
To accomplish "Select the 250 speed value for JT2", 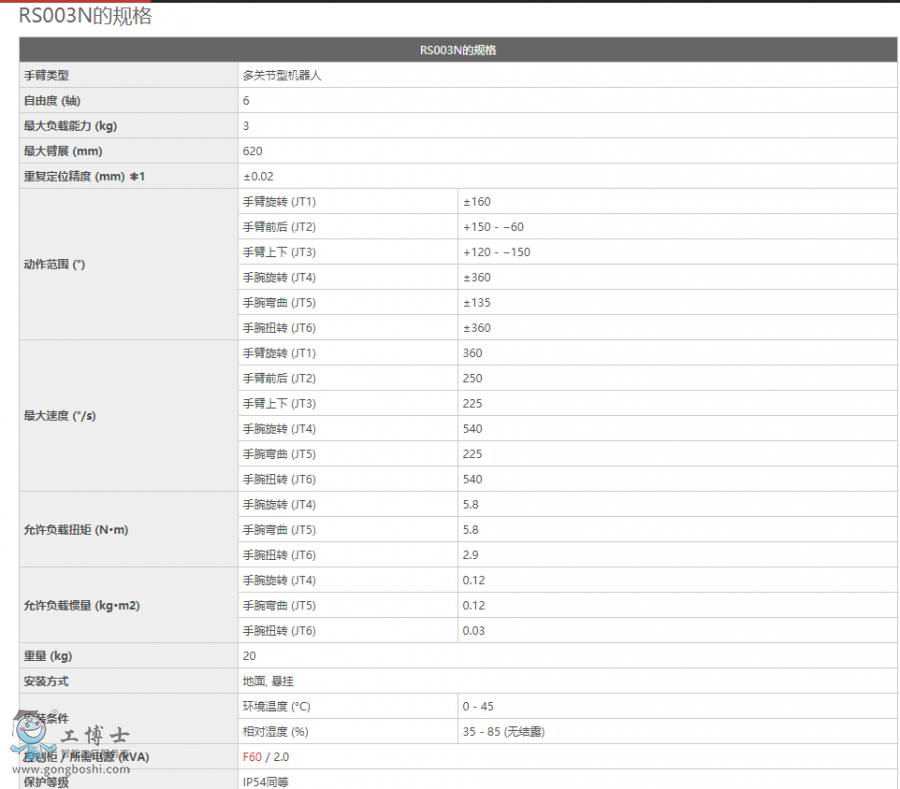I will point(472,378).
